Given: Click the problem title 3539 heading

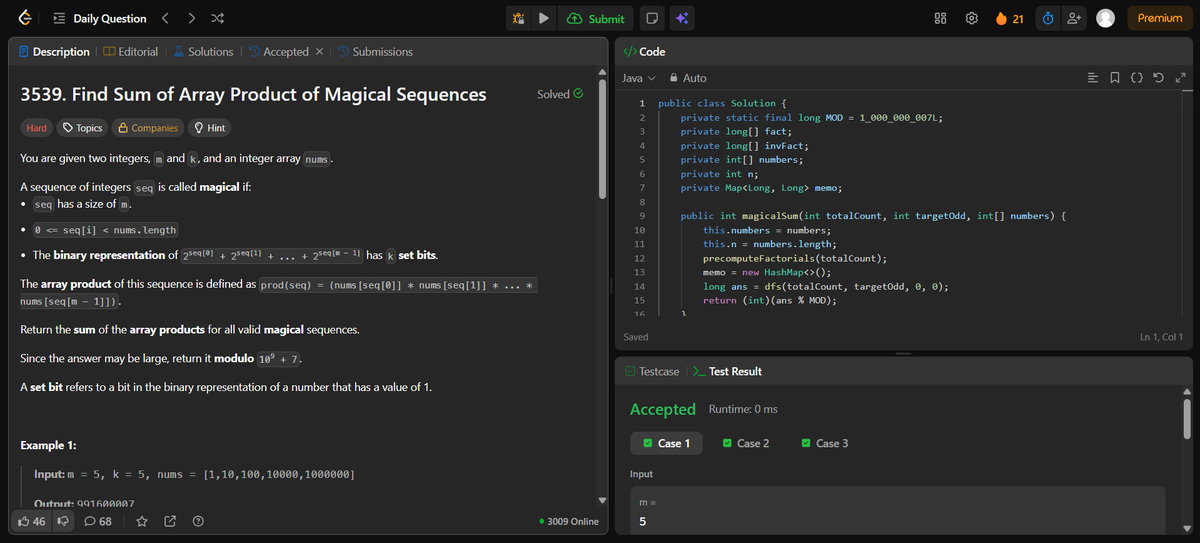Looking at the screenshot, I should [254, 94].
